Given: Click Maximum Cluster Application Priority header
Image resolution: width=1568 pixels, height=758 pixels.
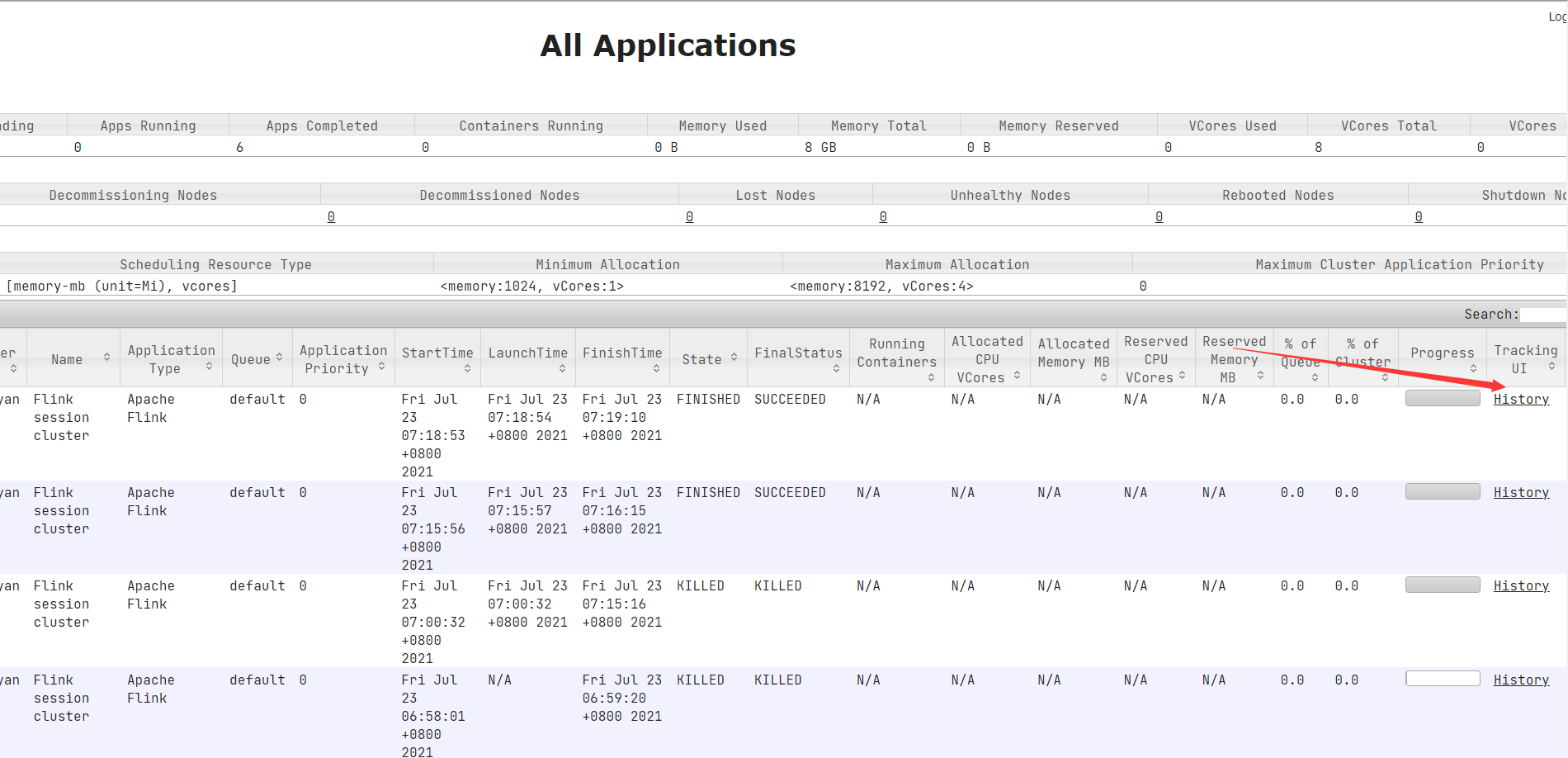Looking at the screenshot, I should click(x=1400, y=264).
